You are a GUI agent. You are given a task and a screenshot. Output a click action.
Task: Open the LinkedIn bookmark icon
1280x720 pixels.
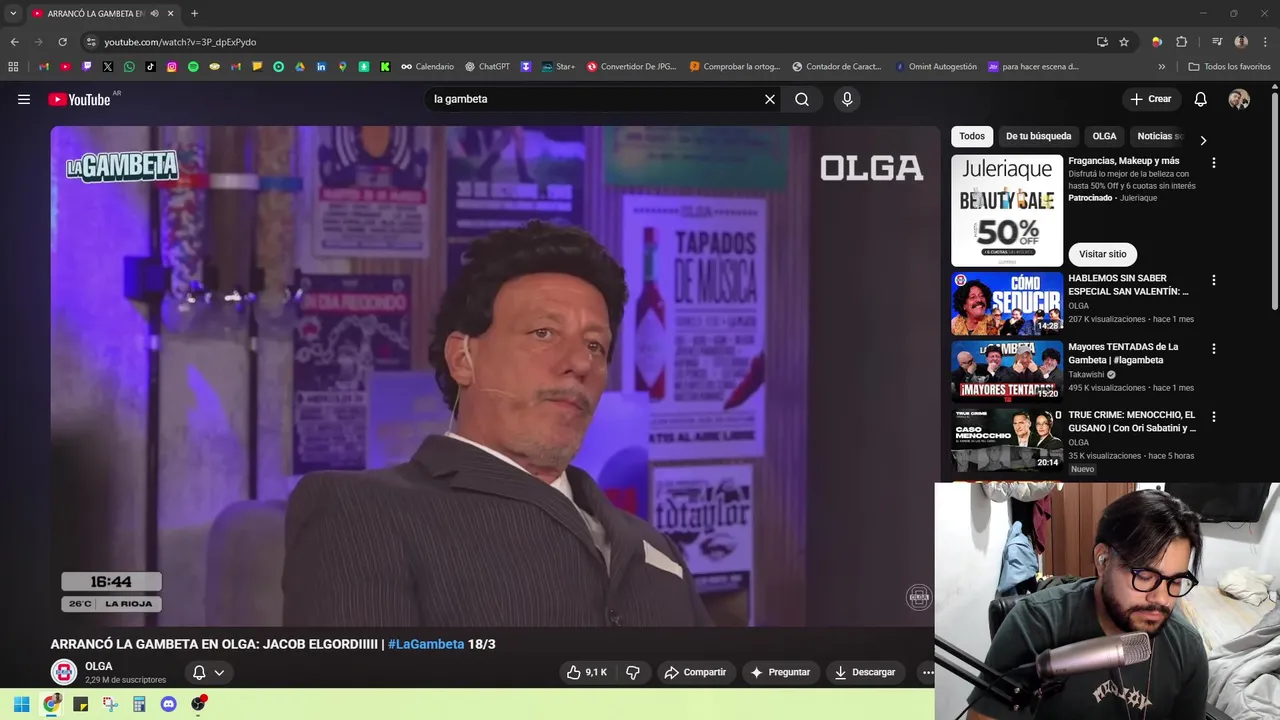tap(321, 67)
